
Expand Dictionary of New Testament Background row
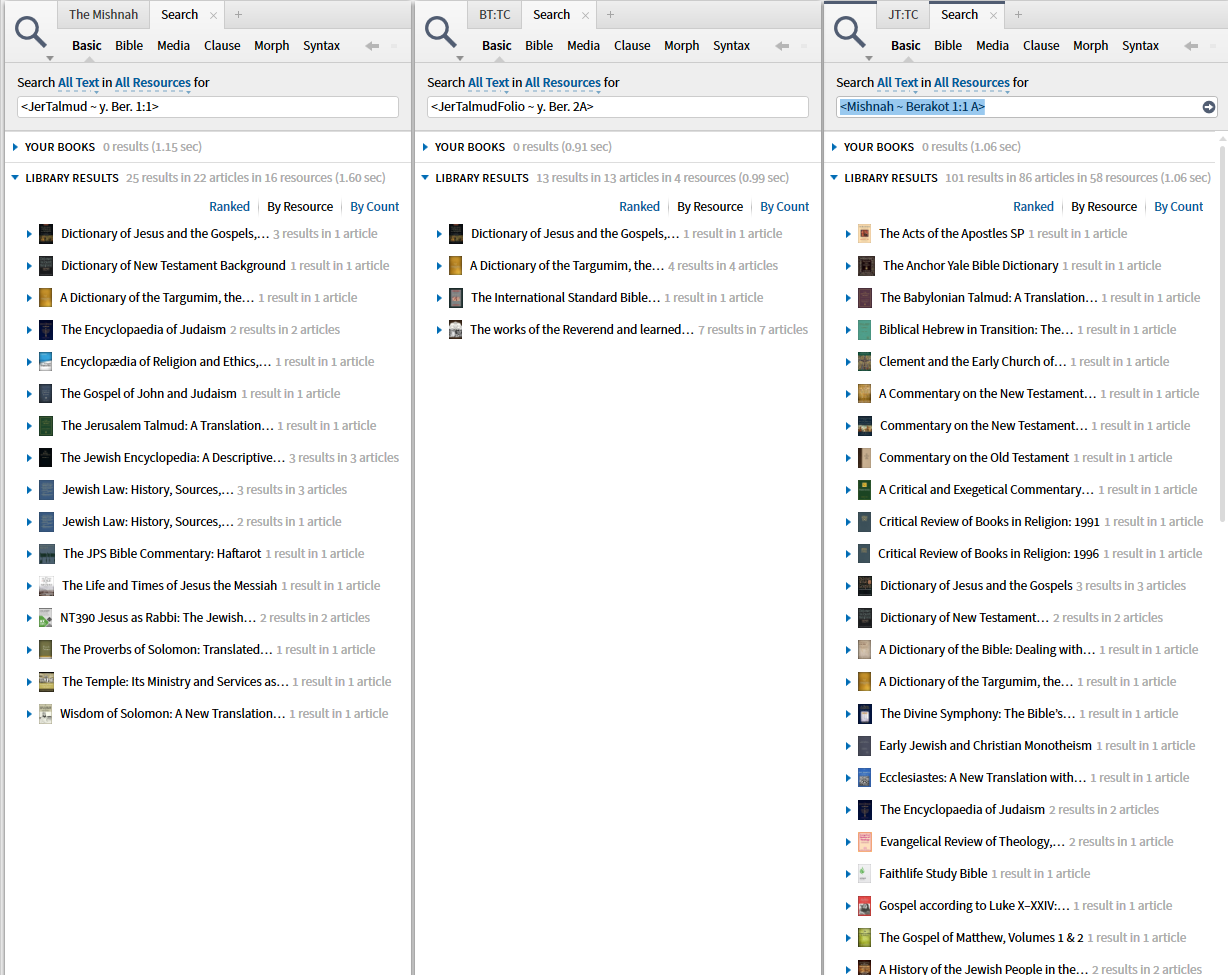29,266
